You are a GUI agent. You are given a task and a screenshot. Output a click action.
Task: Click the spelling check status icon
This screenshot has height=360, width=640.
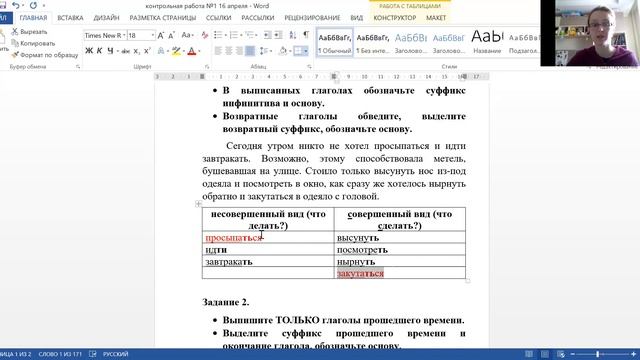[93, 354]
